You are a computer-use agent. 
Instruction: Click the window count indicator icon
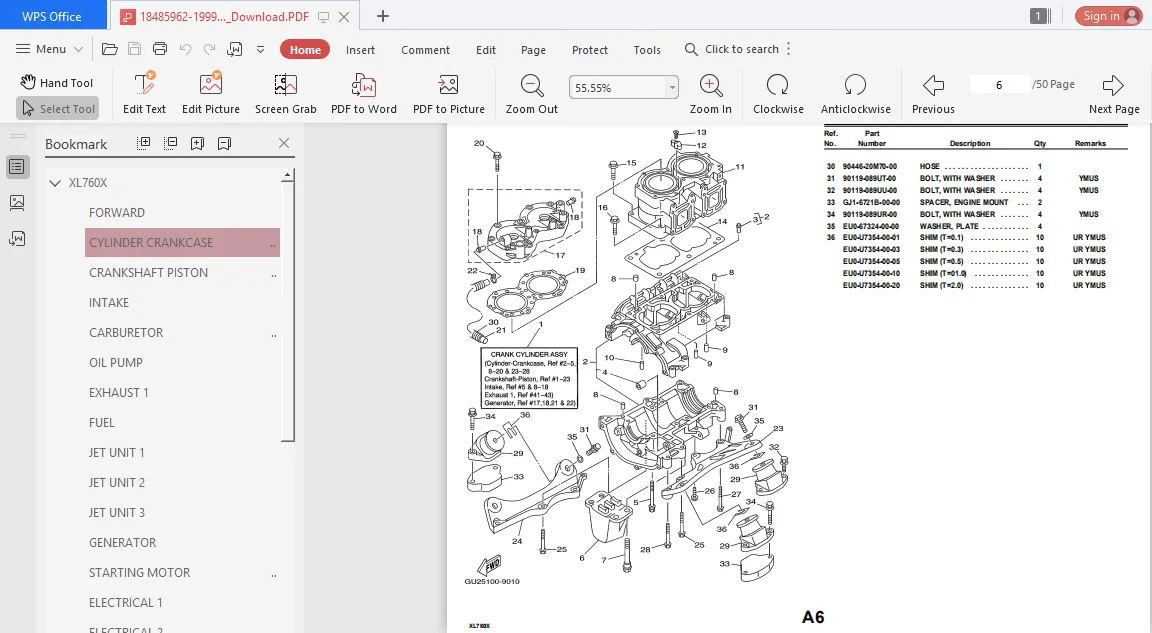pyautogui.click(x=1040, y=16)
